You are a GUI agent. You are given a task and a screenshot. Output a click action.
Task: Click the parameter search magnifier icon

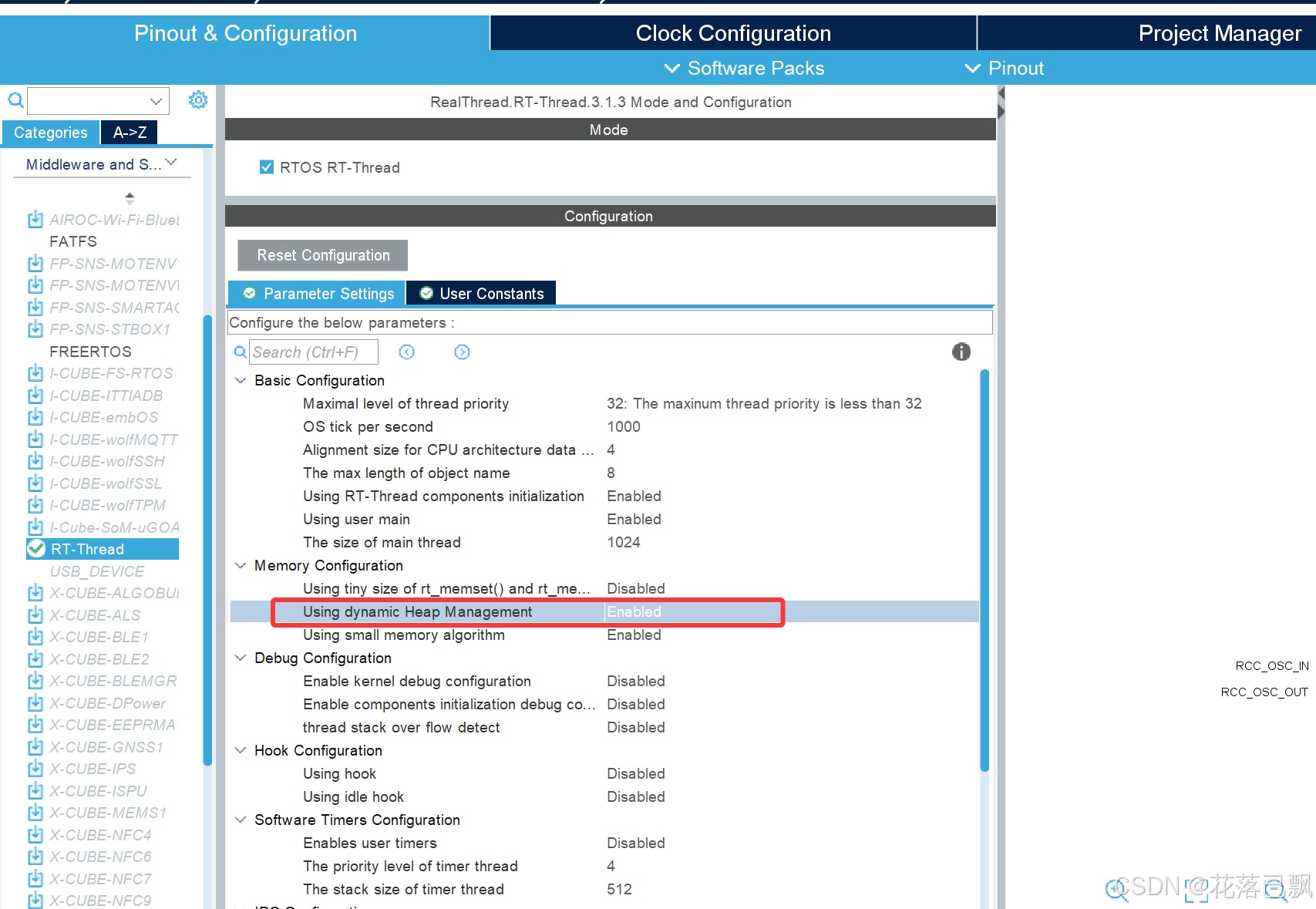[x=241, y=352]
